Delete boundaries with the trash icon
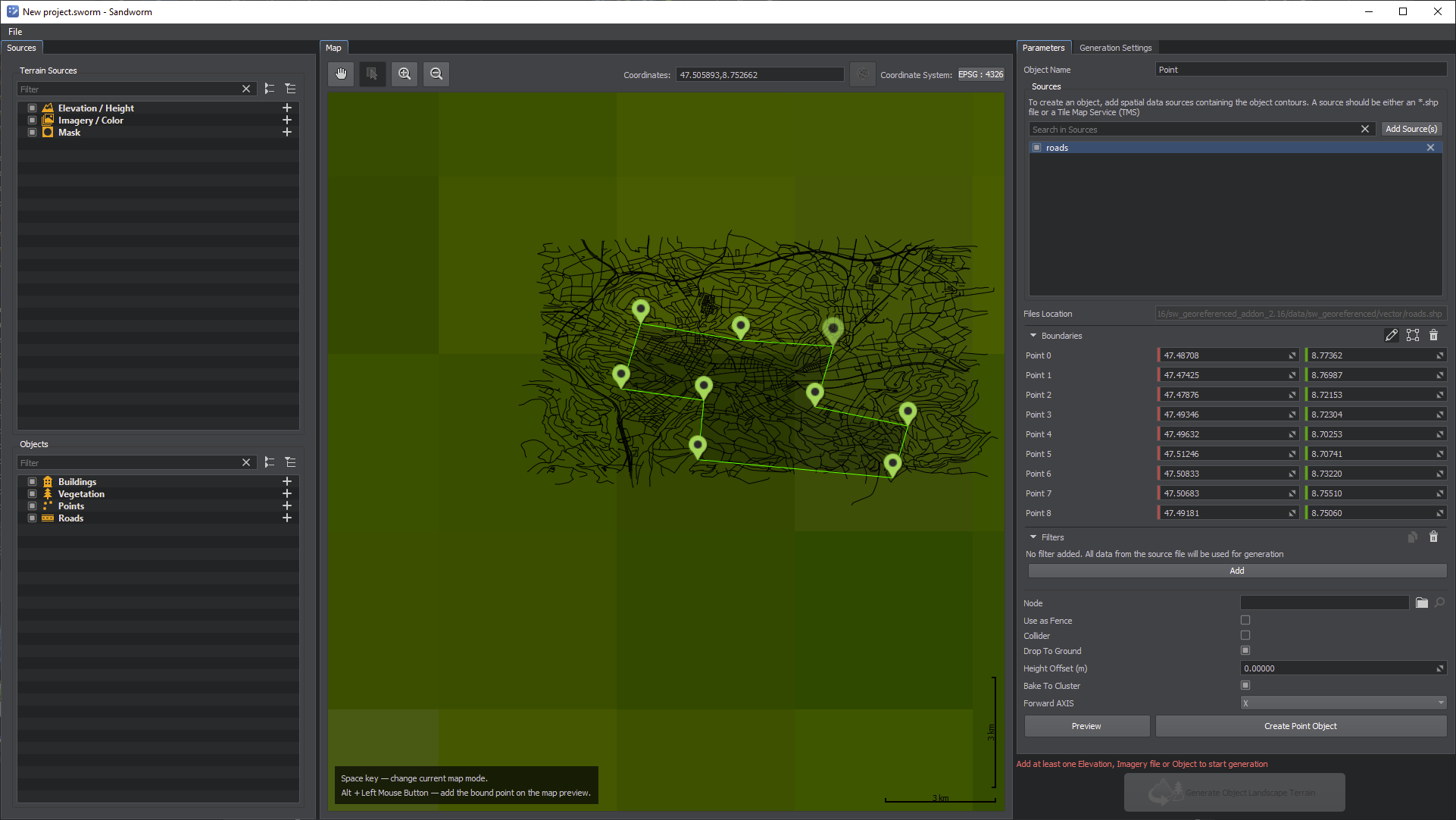 click(1433, 335)
